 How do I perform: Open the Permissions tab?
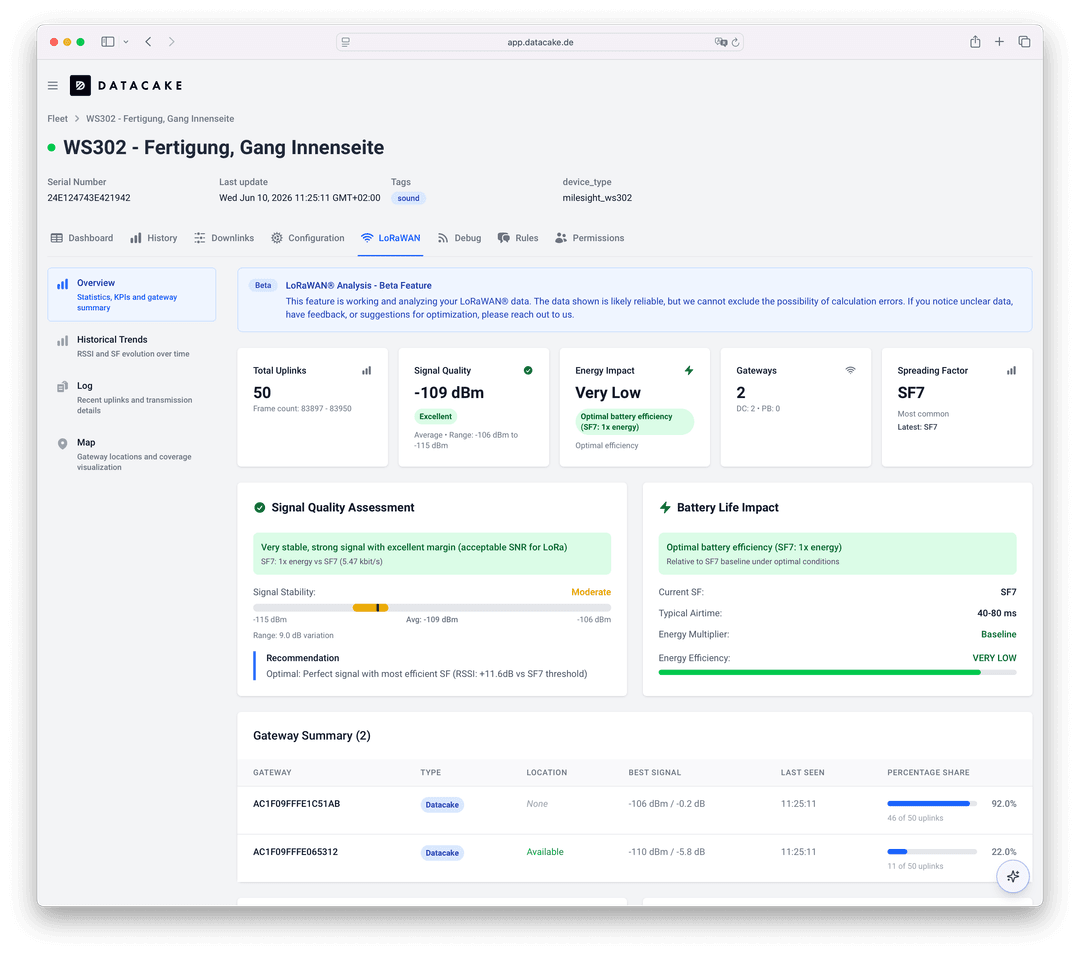pyautogui.click(x=590, y=238)
